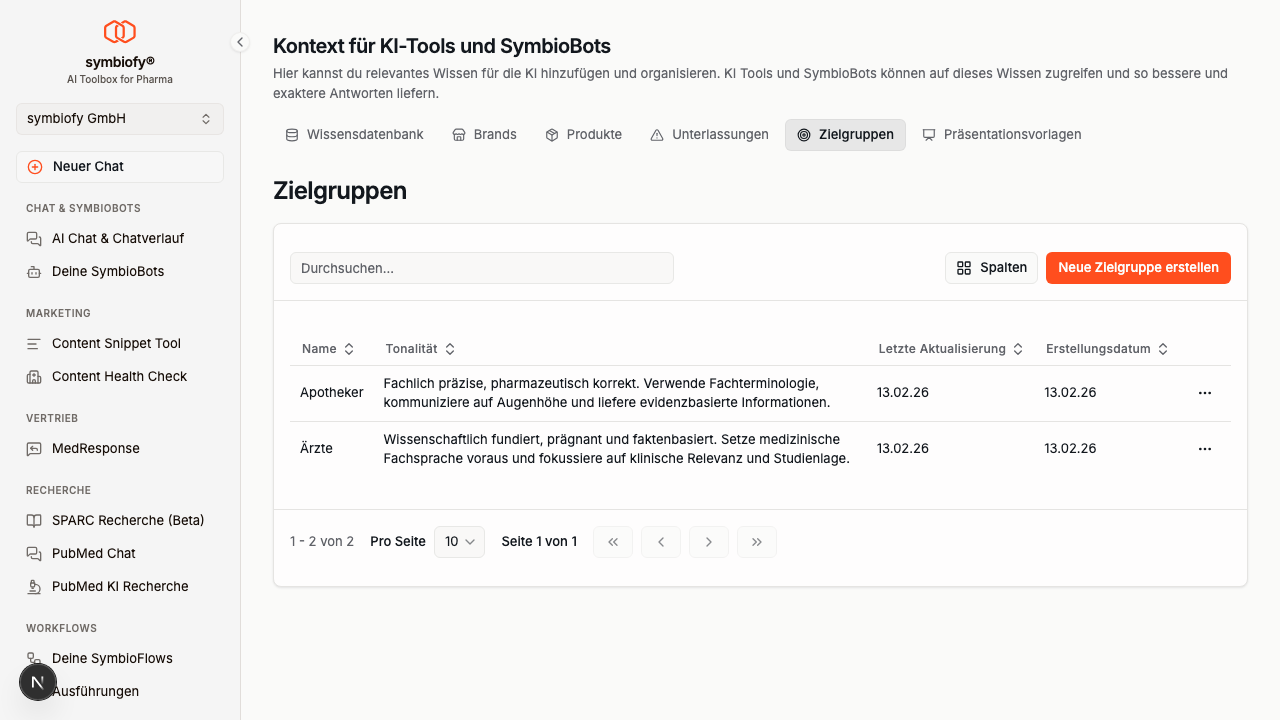This screenshot has width=1280, height=720.
Task: Open the three-dot menu for Apotheker
Action: tap(1204, 393)
